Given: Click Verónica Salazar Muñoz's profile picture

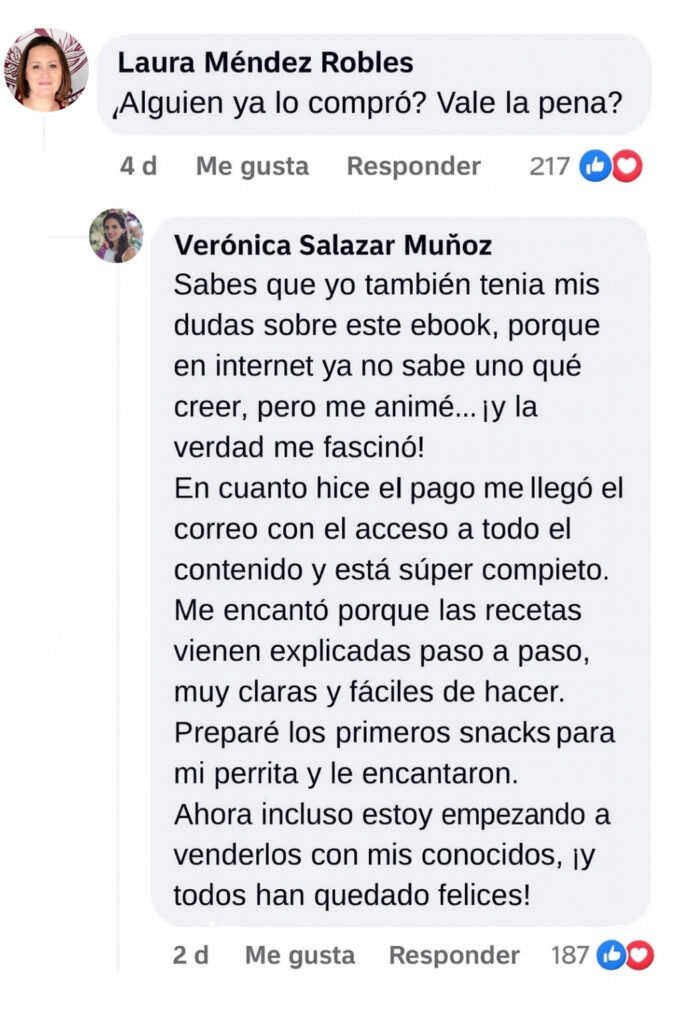Looking at the screenshot, I should 116,237.
